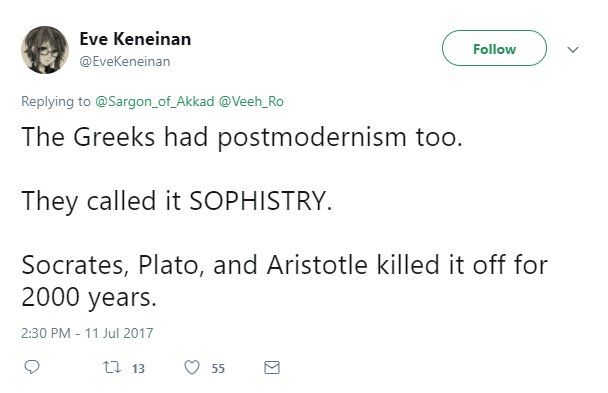The height and width of the screenshot is (393, 608).
Task: View the 55 likes count
Action: [x=218, y=368]
